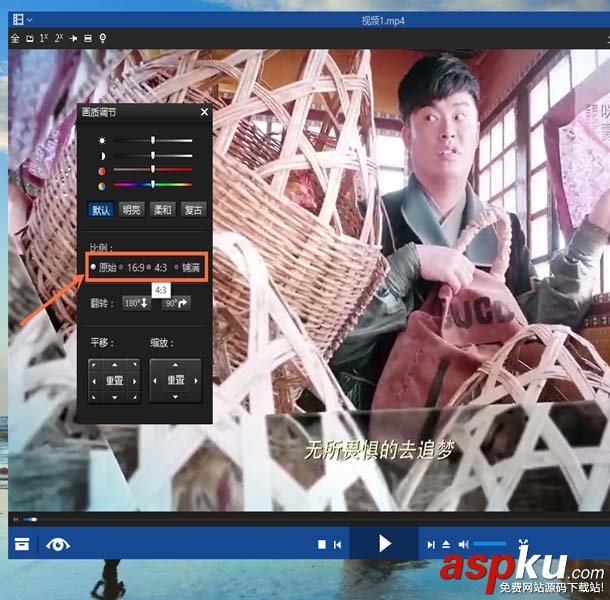Play the video
This screenshot has width=610, height=600.
coord(384,544)
